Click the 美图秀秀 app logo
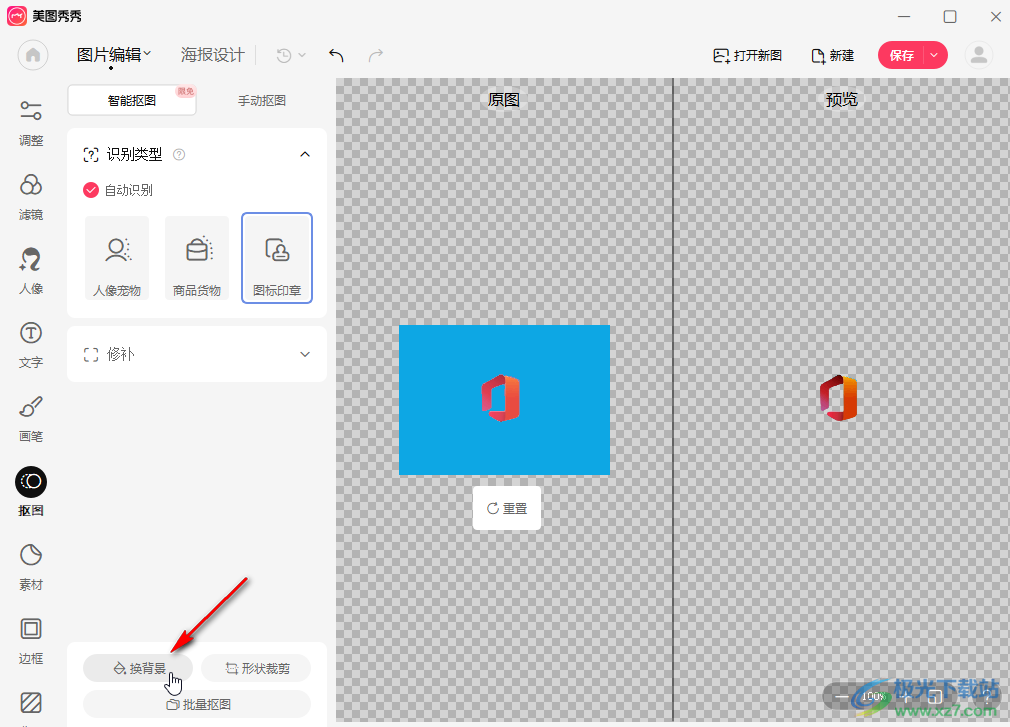This screenshot has height=727, width=1010. click(17, 16)
